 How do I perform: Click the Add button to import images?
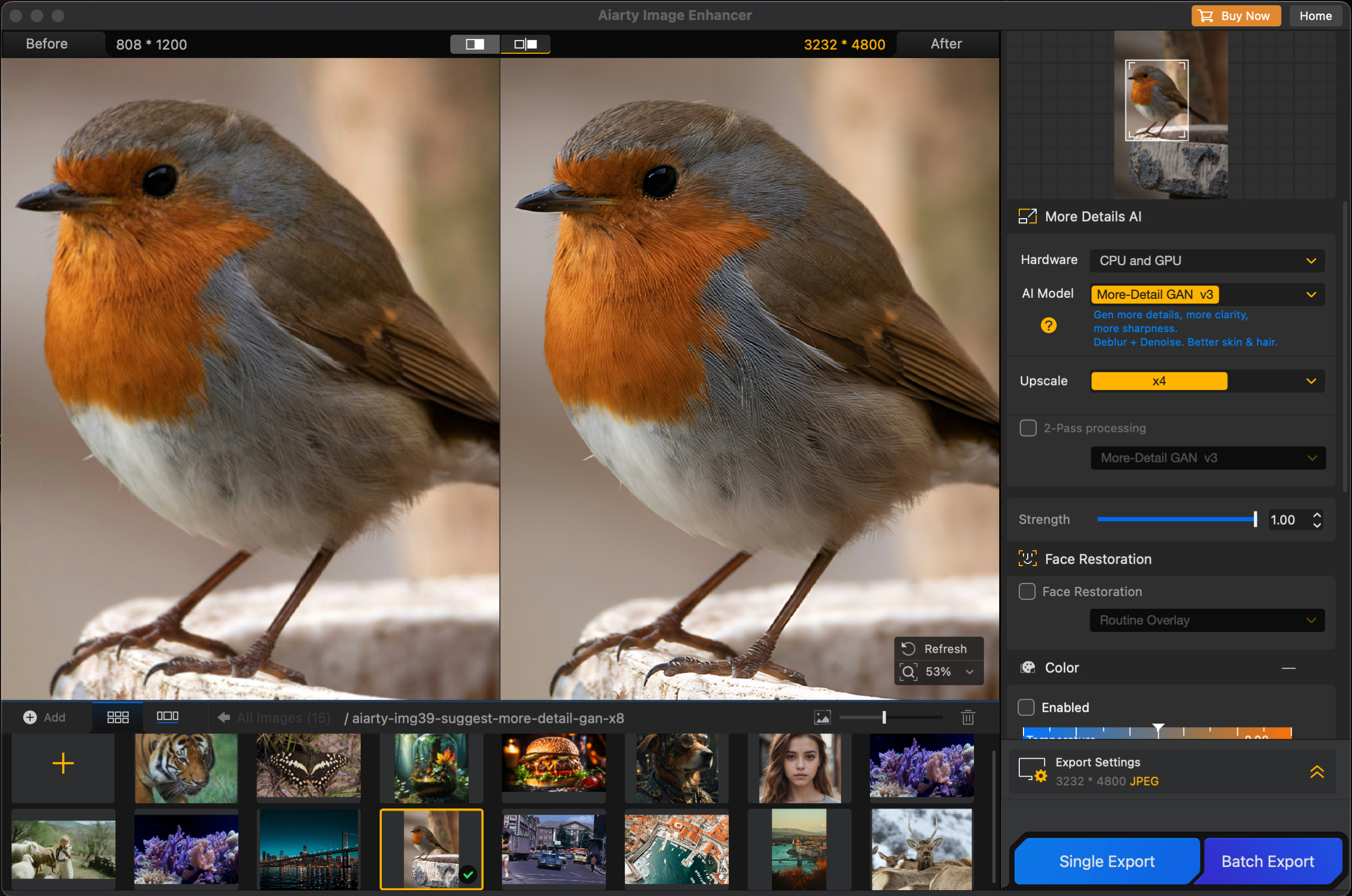(x=44, y=717)
